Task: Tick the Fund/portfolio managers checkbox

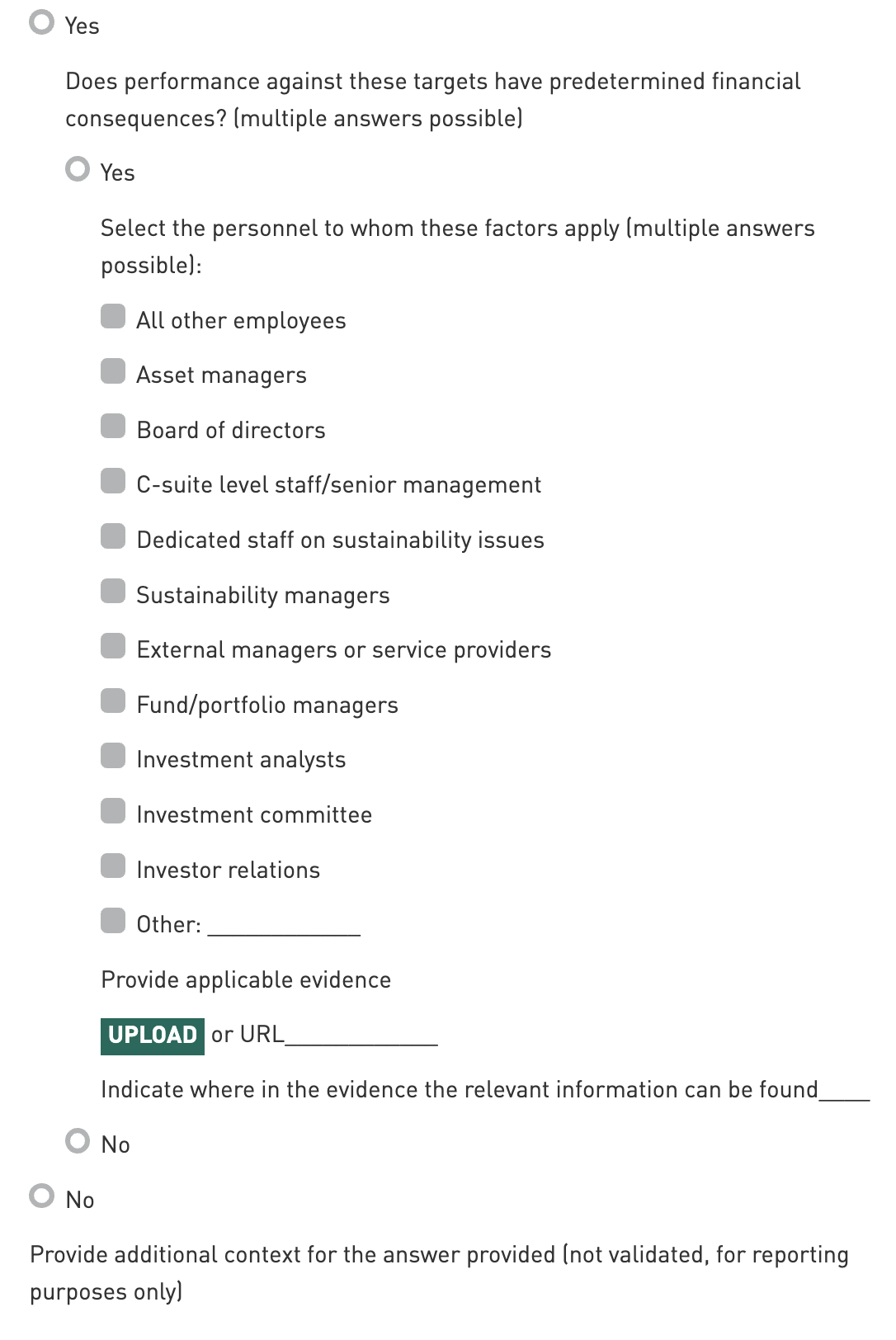Action: click(113, 701)
